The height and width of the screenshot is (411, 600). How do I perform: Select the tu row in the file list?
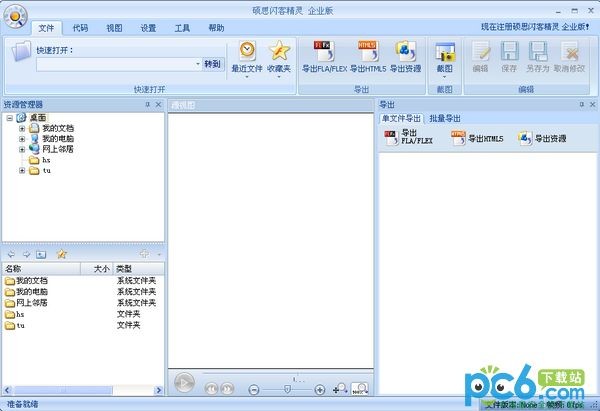pyautogui.click(x=83, y=326)
